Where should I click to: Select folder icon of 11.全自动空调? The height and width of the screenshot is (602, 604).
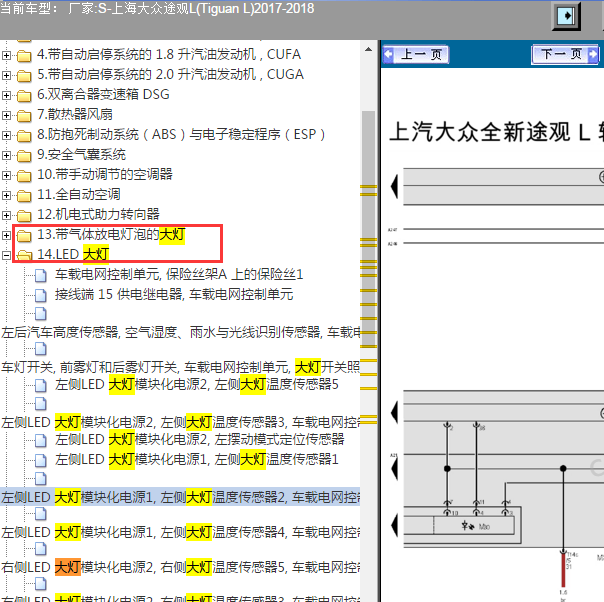tap(24, 196)
